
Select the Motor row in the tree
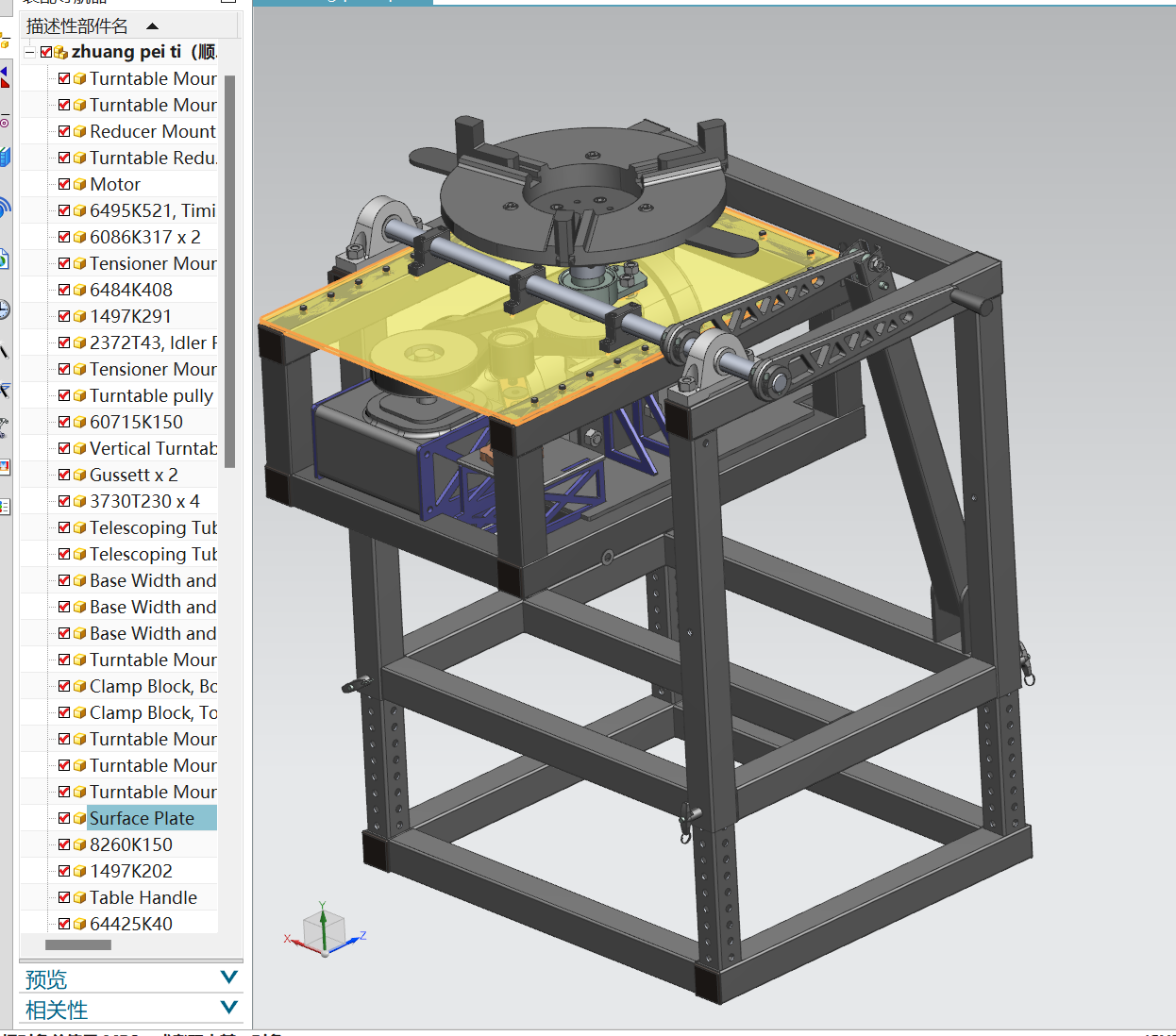(119, 184)
